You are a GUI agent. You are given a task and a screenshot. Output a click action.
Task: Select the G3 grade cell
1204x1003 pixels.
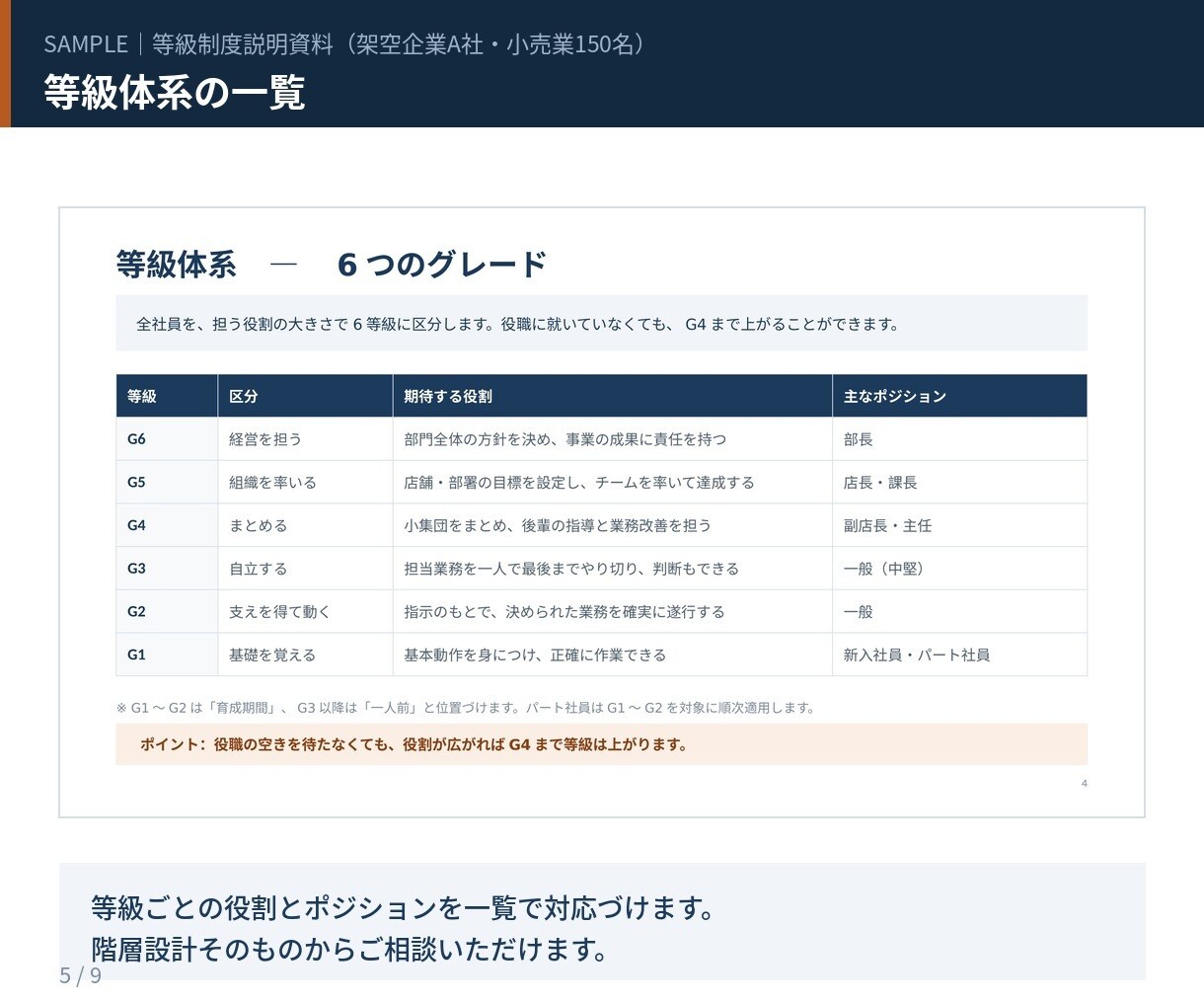coord(167,569)
